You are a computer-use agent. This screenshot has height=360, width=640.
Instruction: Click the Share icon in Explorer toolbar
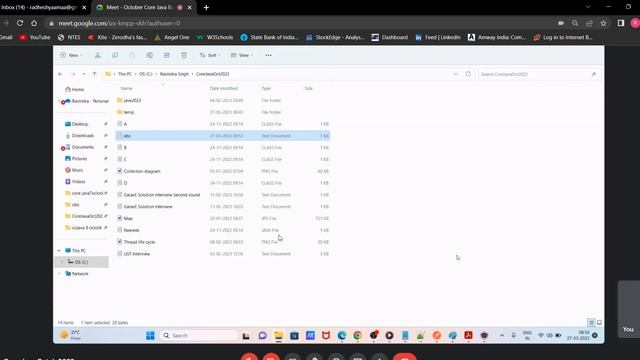tap(167, 55)
